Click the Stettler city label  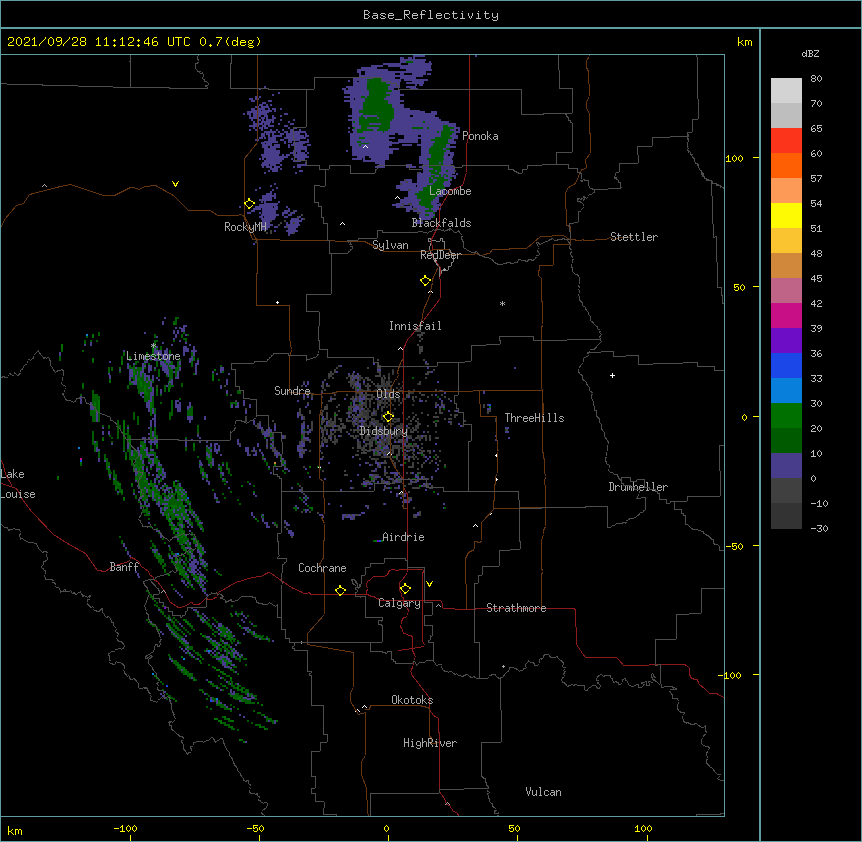[634, 237]
